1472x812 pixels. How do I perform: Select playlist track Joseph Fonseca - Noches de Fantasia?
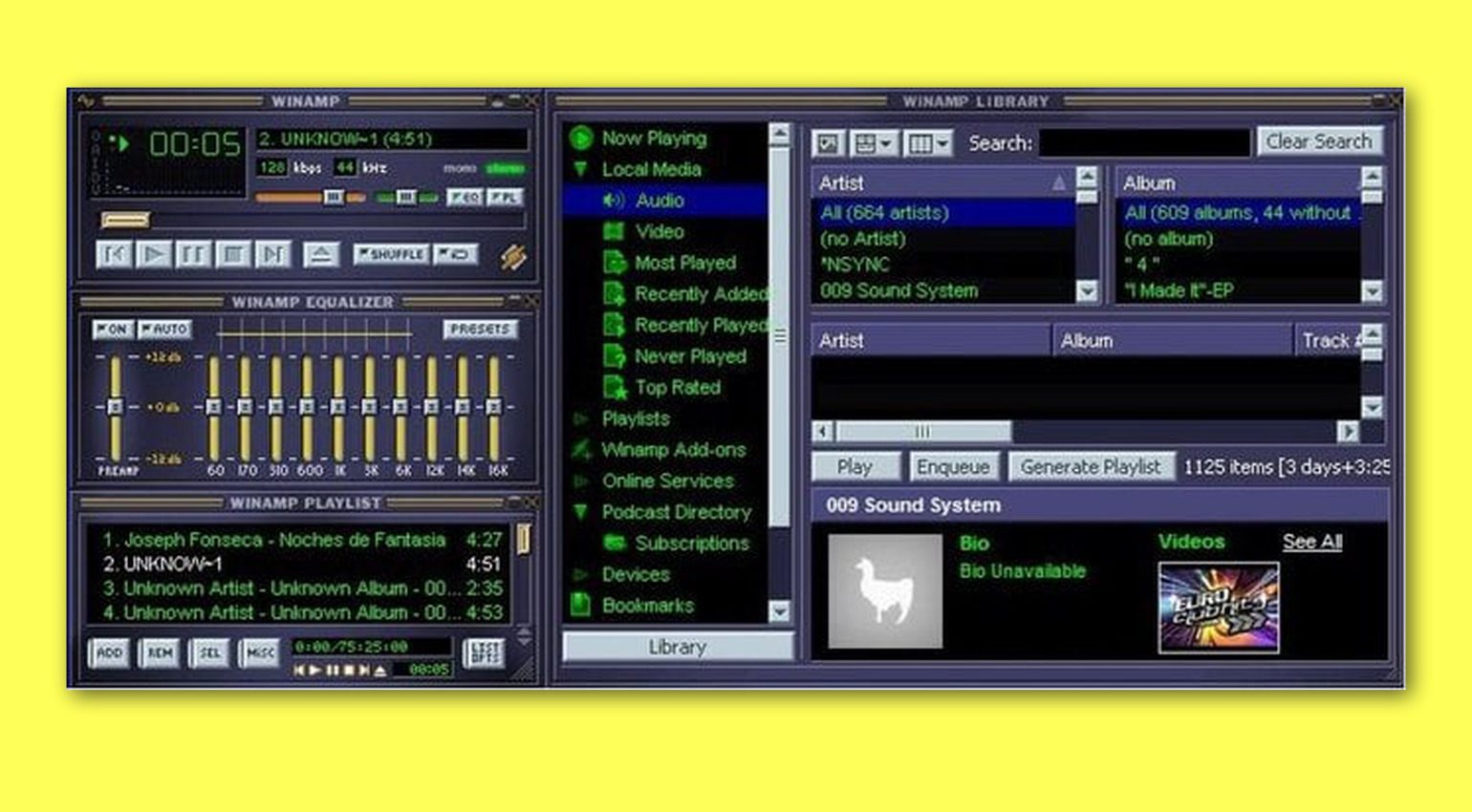point(302,540)
